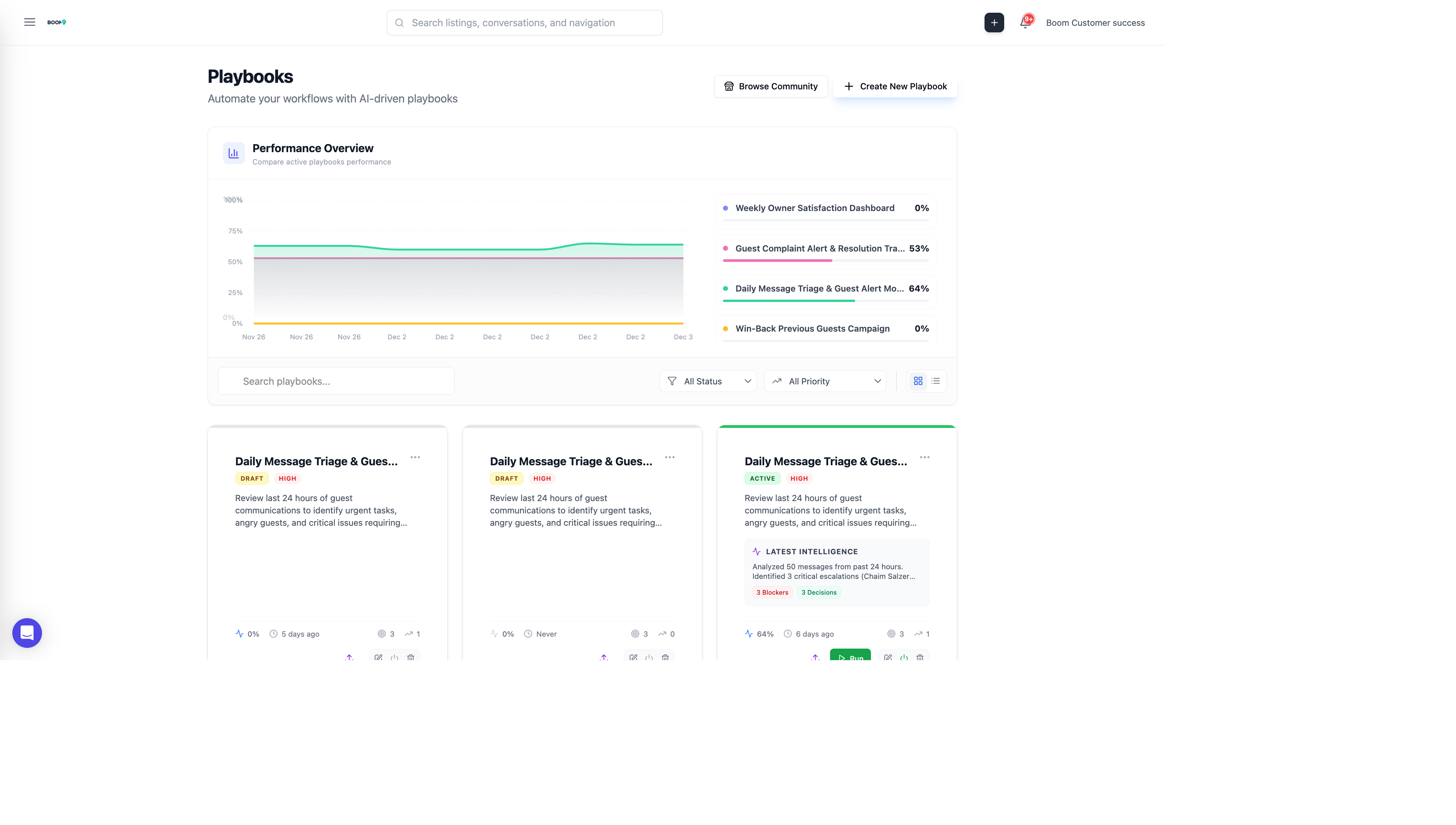Open notifications via the bell icon
Viewport: 1456px width, 825px height.
tap(1025, 23)
